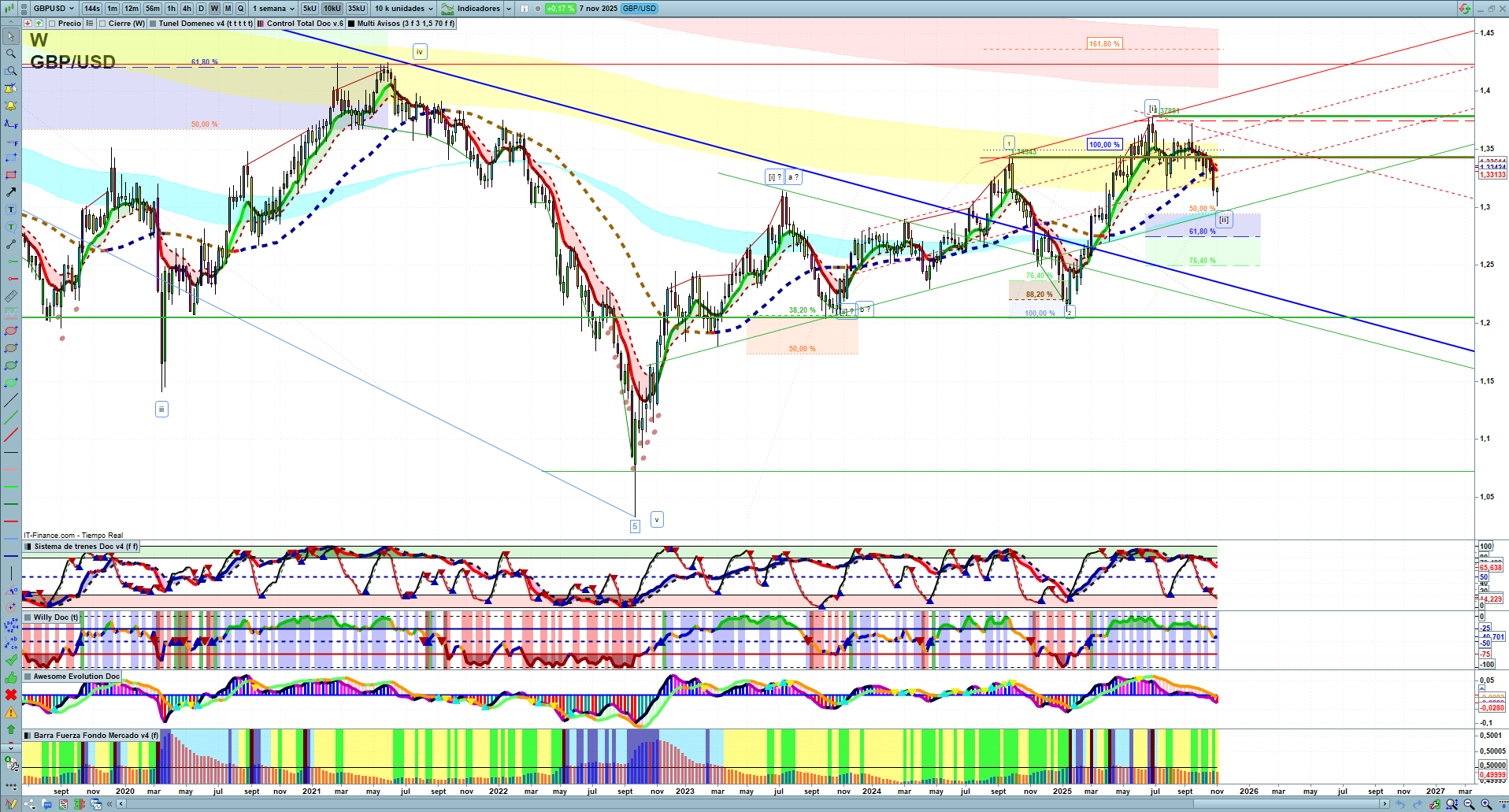Click the black color swatch of Multi Avisos

[x=351, y=24]
